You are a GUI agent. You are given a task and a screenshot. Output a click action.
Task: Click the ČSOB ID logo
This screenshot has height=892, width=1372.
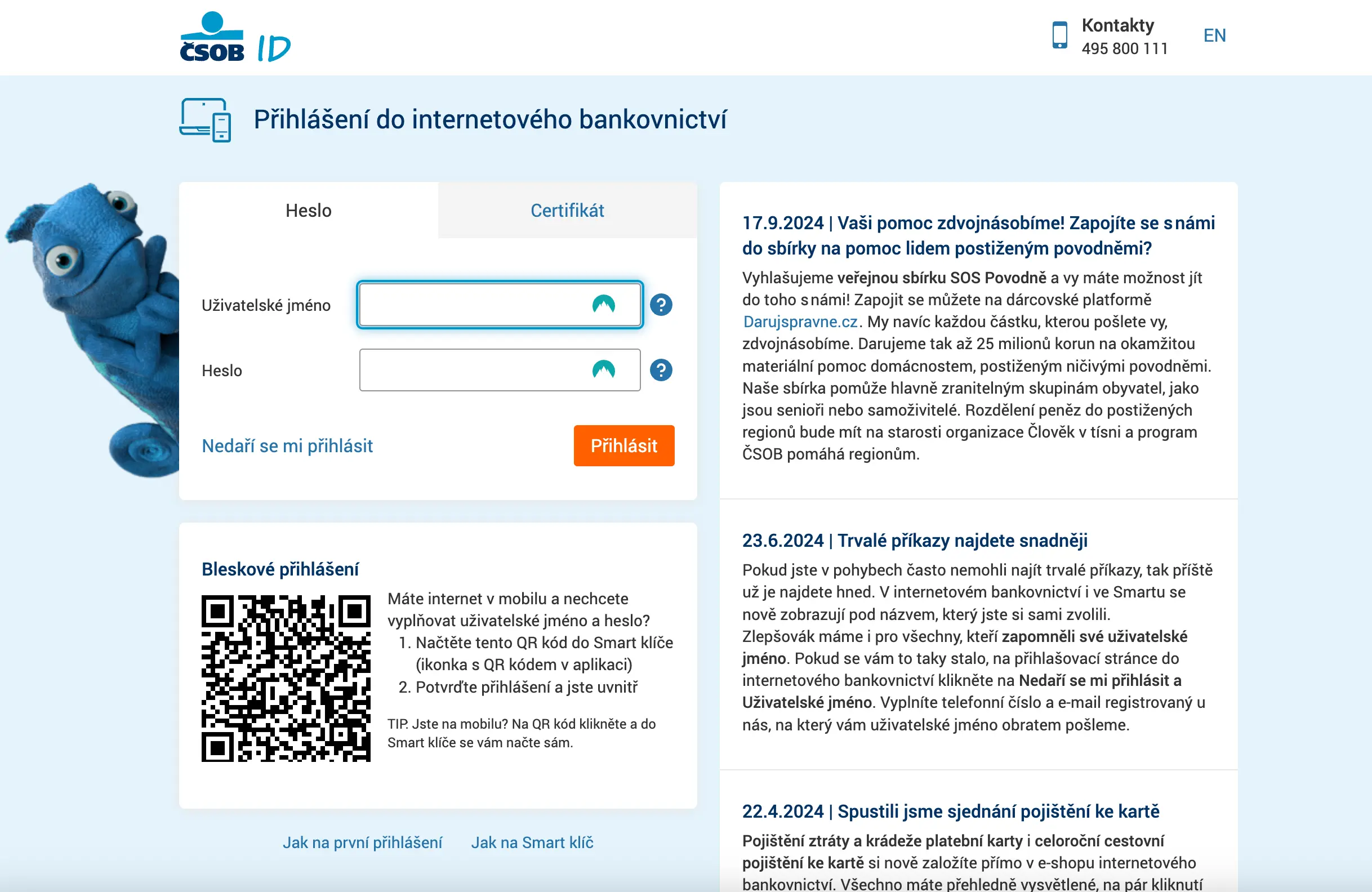pyautogui.click(x=235, y=37)
